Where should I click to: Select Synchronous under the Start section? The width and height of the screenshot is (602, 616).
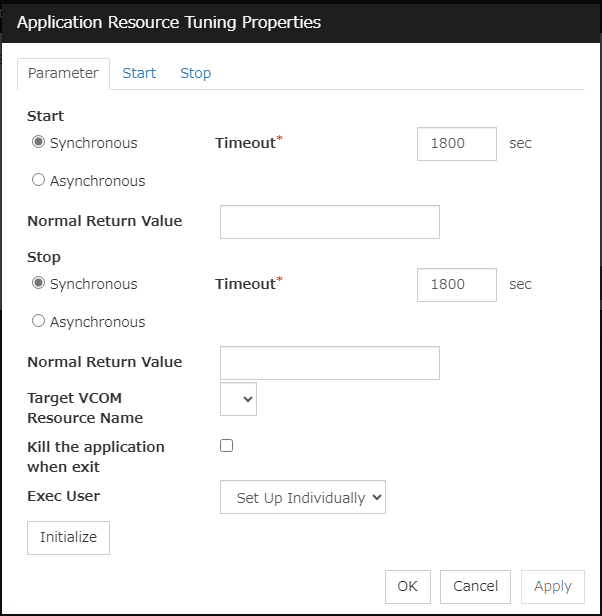point(39,143)
